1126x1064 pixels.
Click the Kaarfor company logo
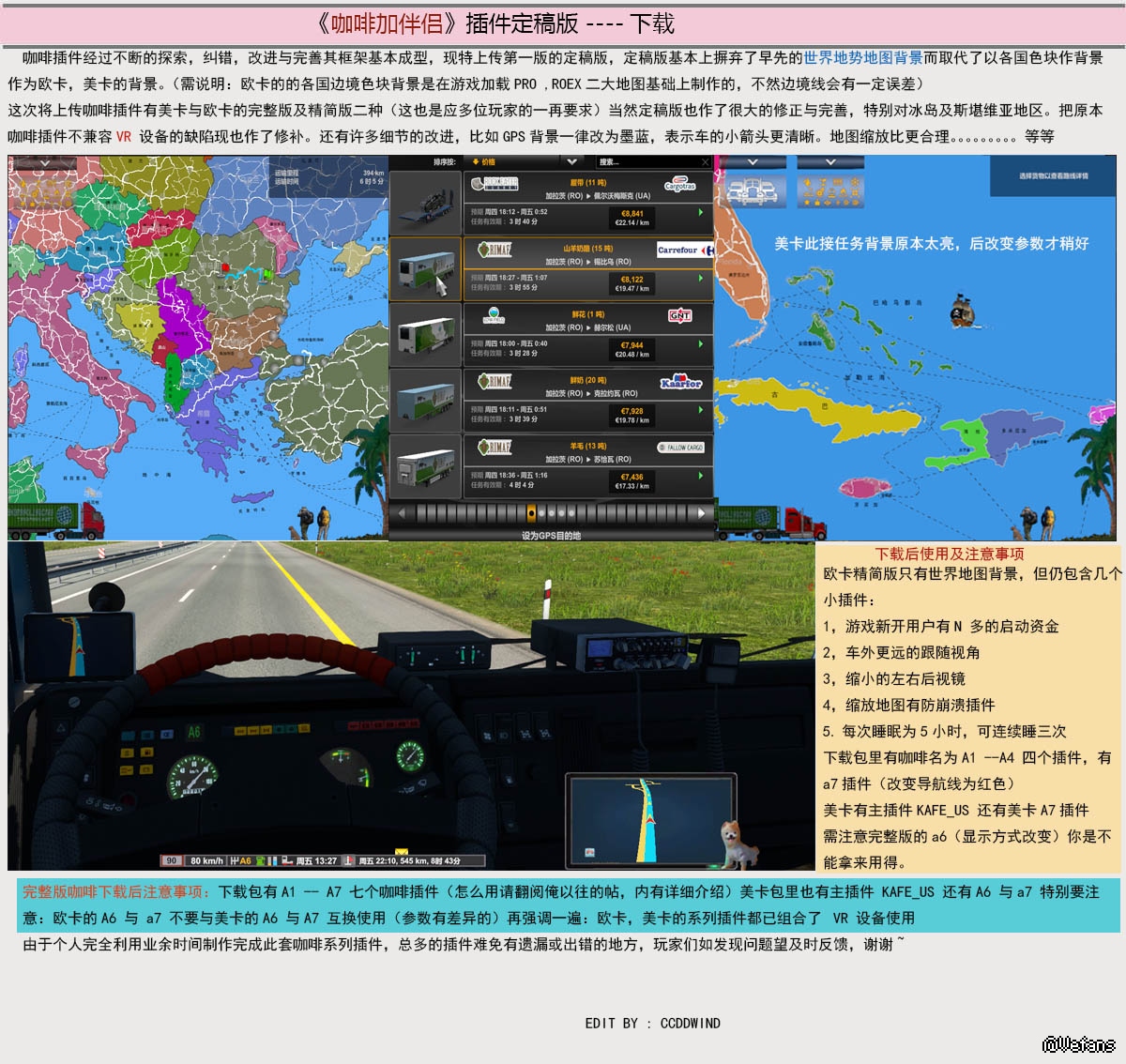pyautogui.click(x=680, y=382)
